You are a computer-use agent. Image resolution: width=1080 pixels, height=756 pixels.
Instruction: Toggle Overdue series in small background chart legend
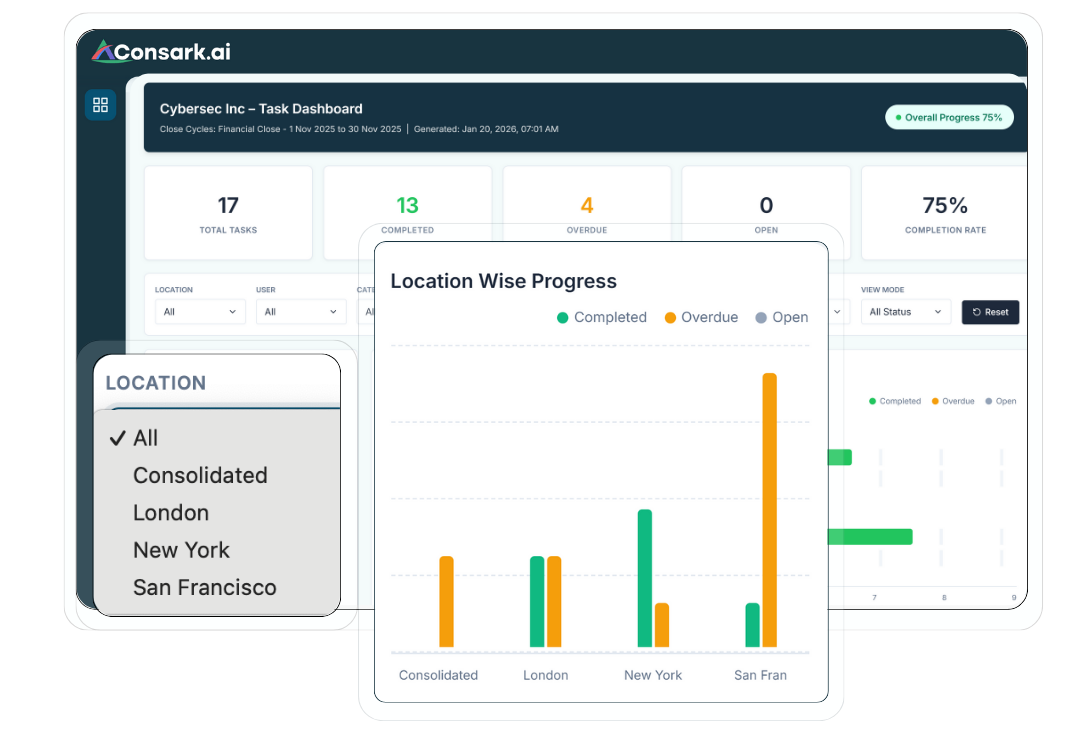click(953, 401)
